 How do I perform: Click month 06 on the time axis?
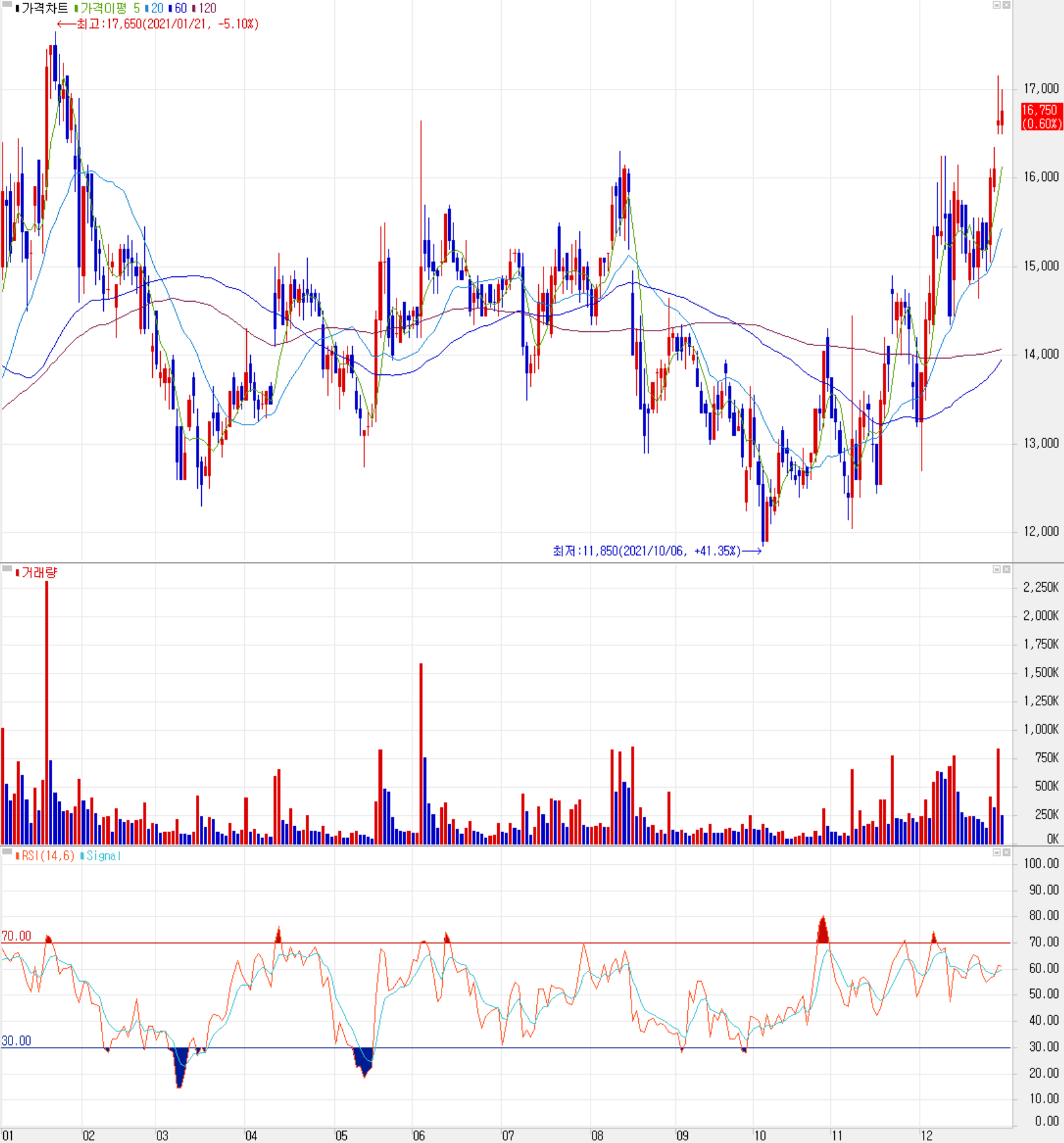tap(419, 1136)
